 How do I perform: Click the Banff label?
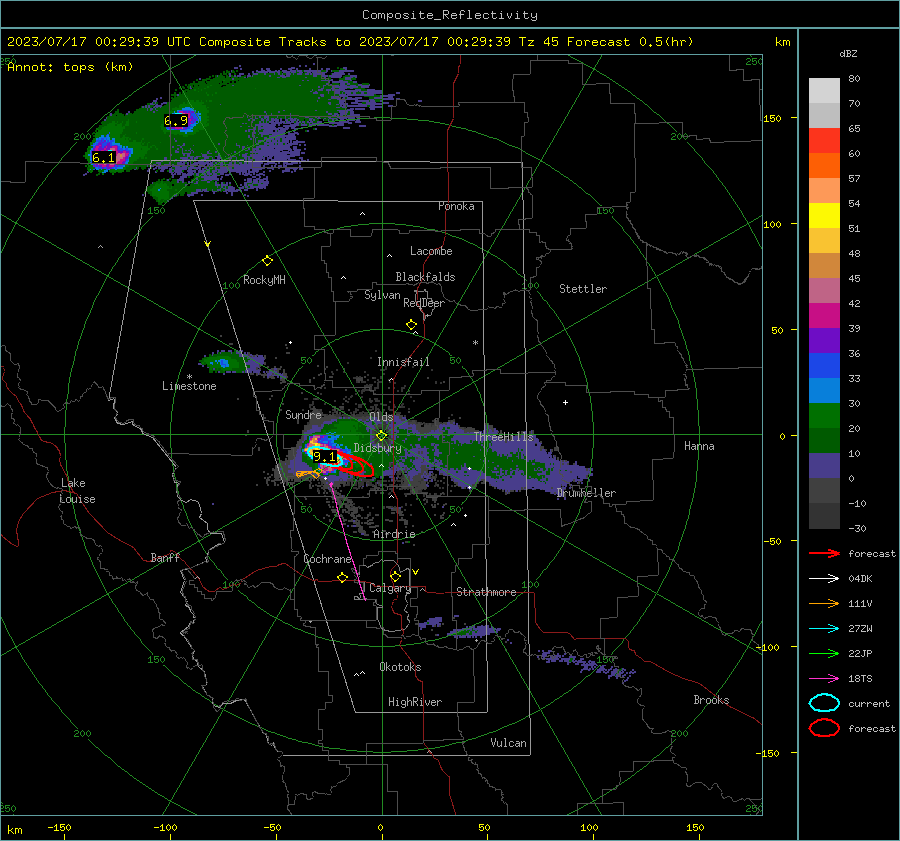(165, 557)
